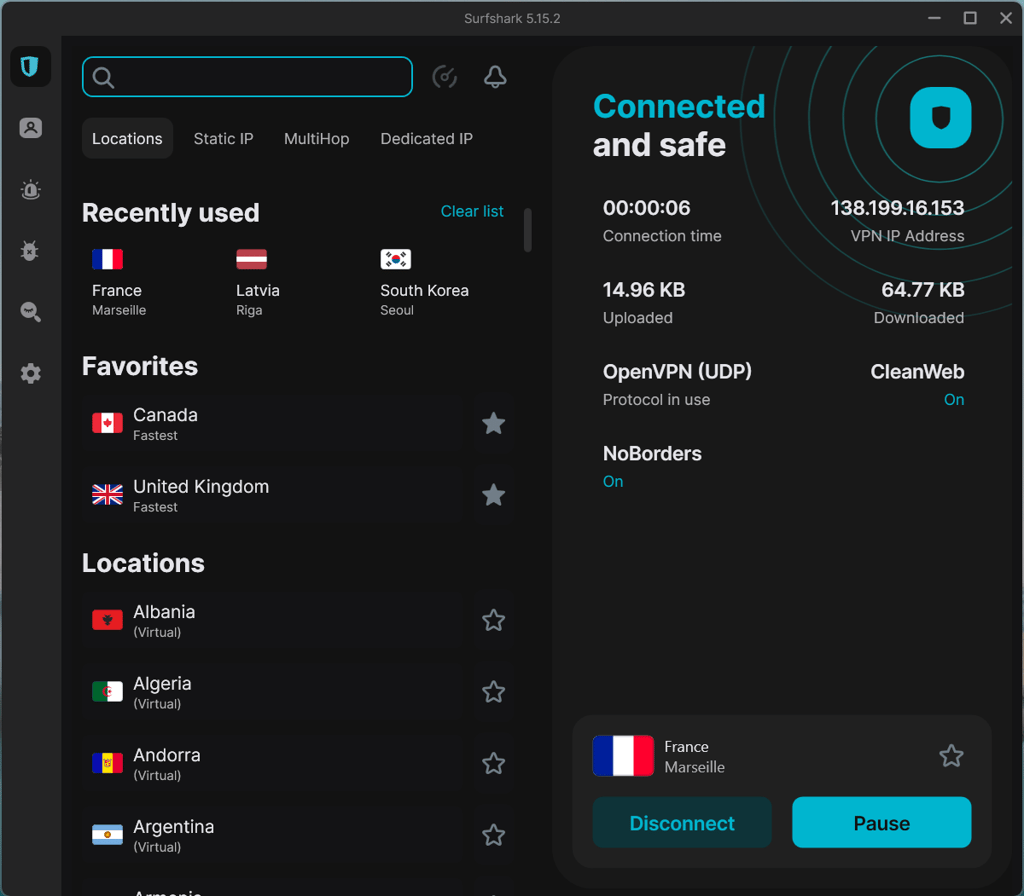Viewport: 1024px width, 896px height.
Task: Connect to United Kingdom Fastest favorite
Action: pyautogui.click(x=272, y=496)
